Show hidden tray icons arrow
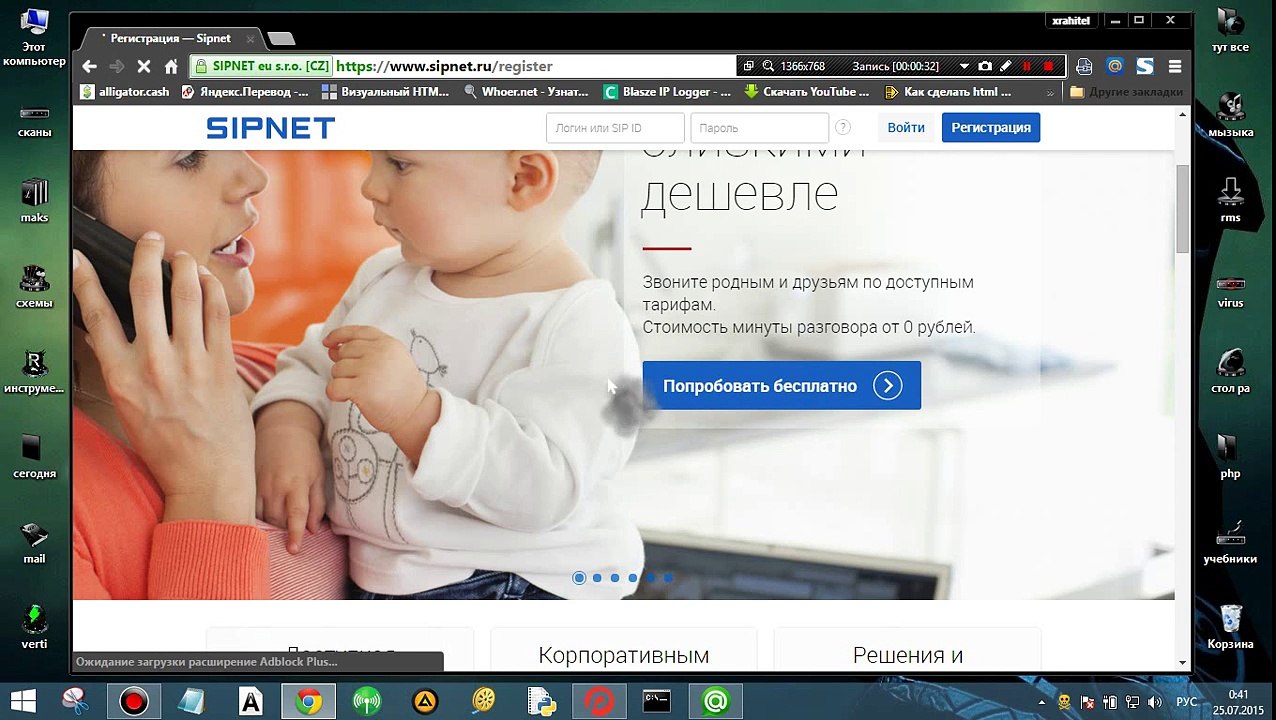 coord(1043,702)
